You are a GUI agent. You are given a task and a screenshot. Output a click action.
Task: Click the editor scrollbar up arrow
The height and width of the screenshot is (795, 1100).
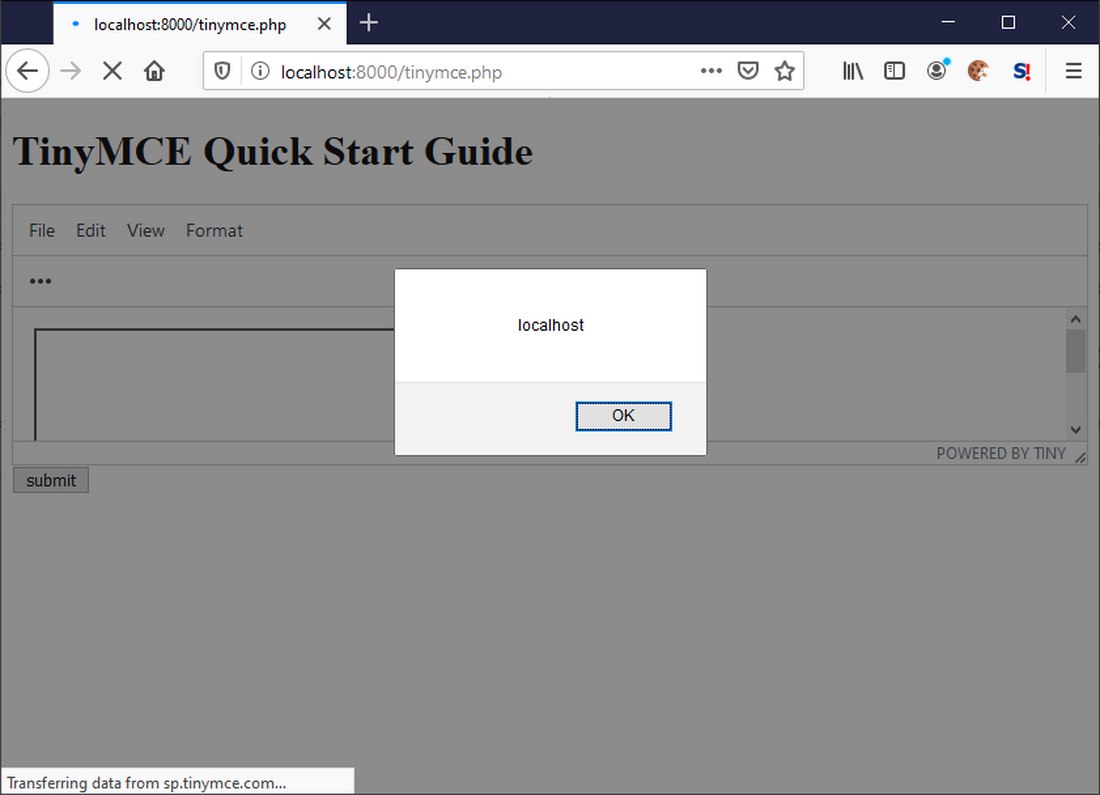(x=1075, y=319)
